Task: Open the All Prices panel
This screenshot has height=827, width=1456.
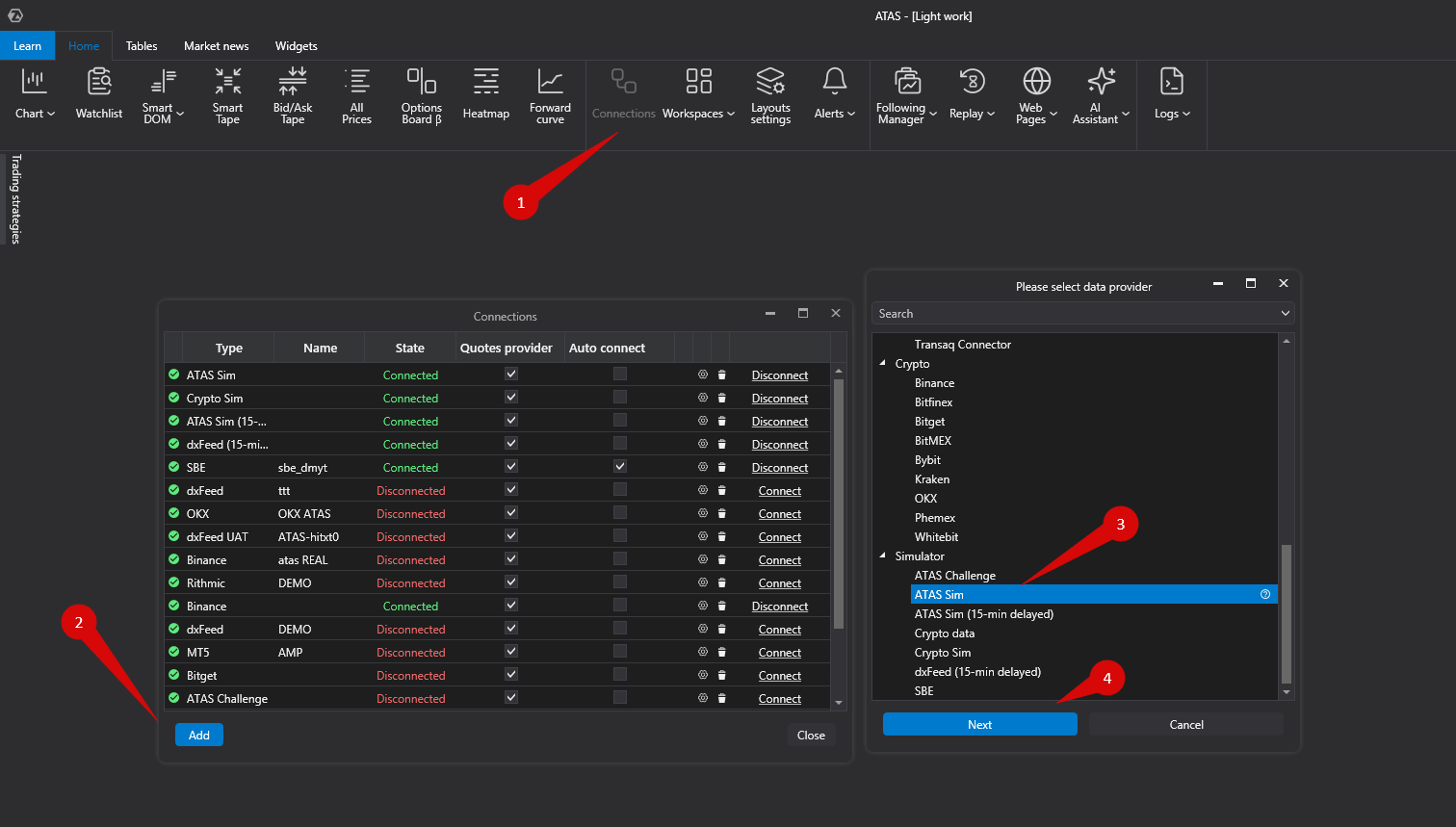Action: pos(356,95)
